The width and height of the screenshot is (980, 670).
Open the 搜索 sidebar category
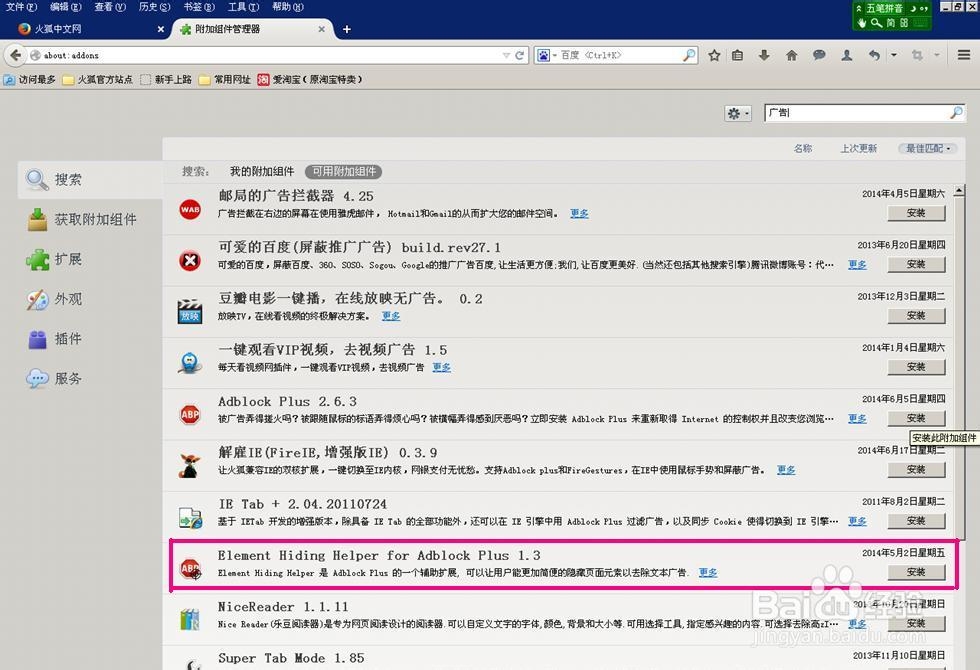(91, 180)
